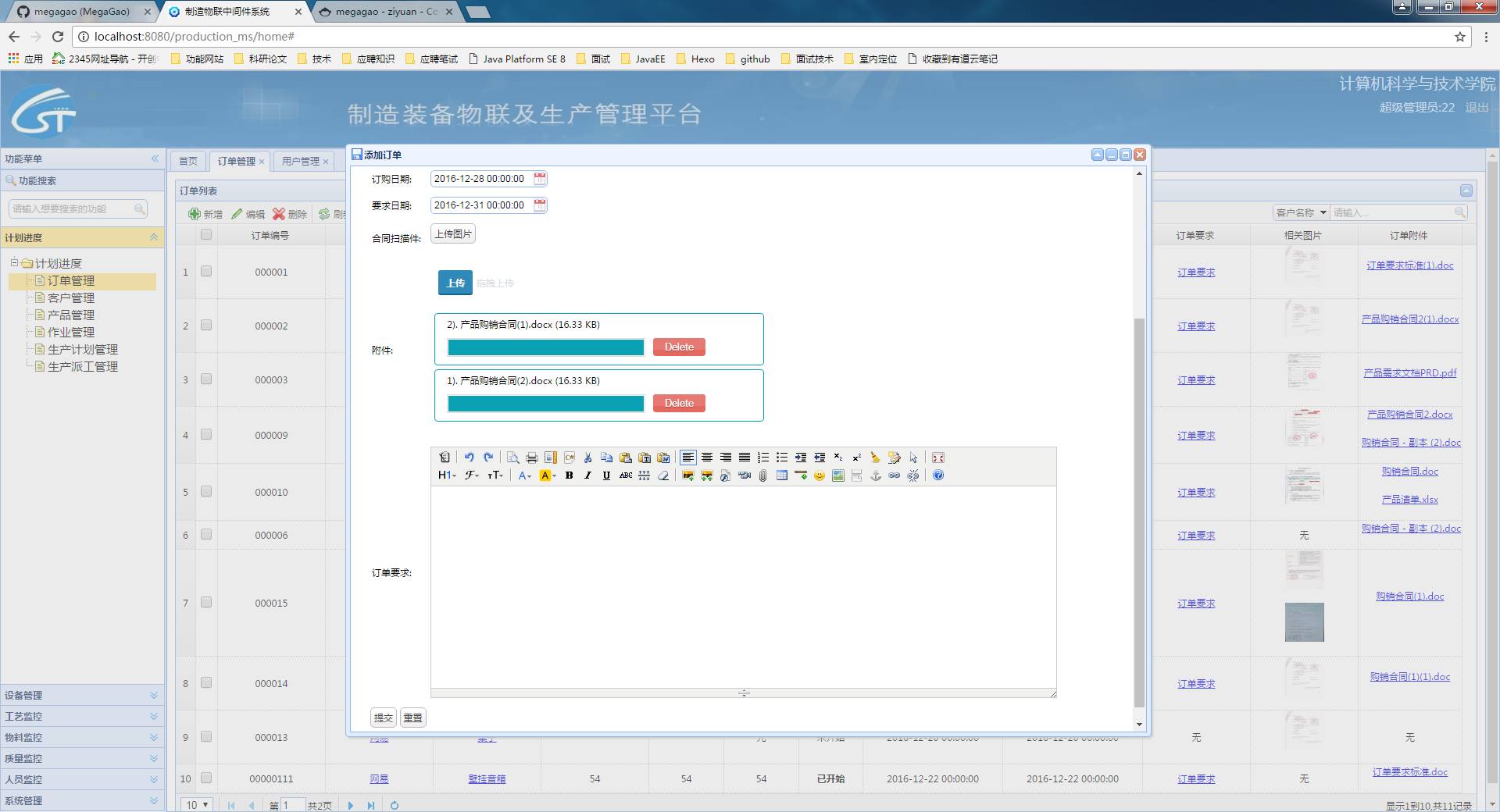
Task: Apply strikethrough ABC formatting
Action: pyautogui.click(x=626, y=475)
